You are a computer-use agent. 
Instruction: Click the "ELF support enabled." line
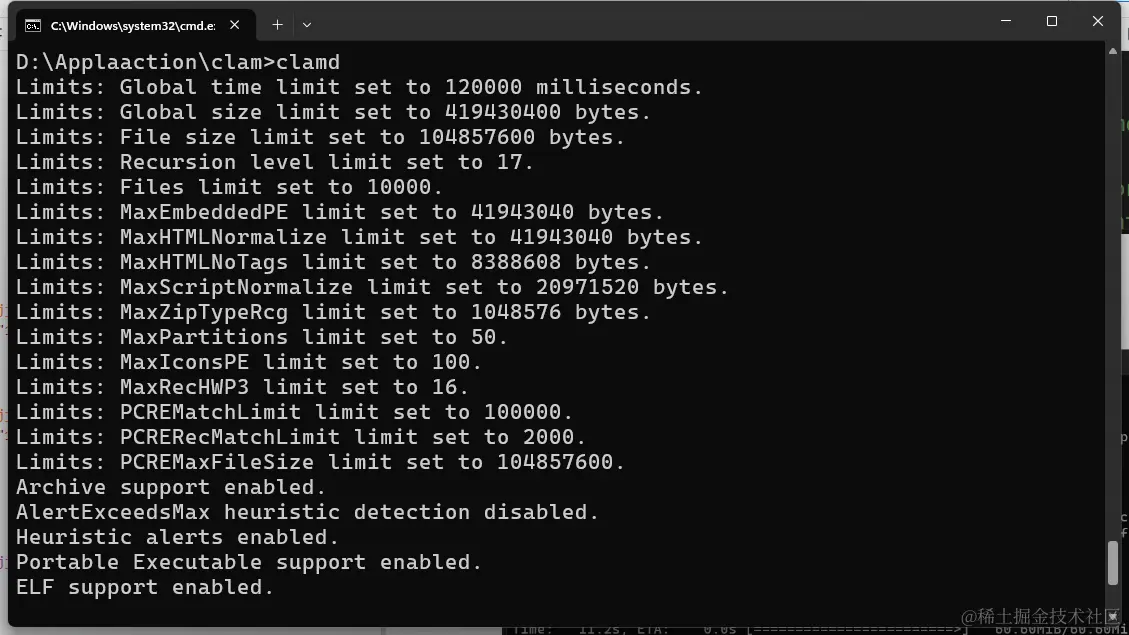point(145,587)
